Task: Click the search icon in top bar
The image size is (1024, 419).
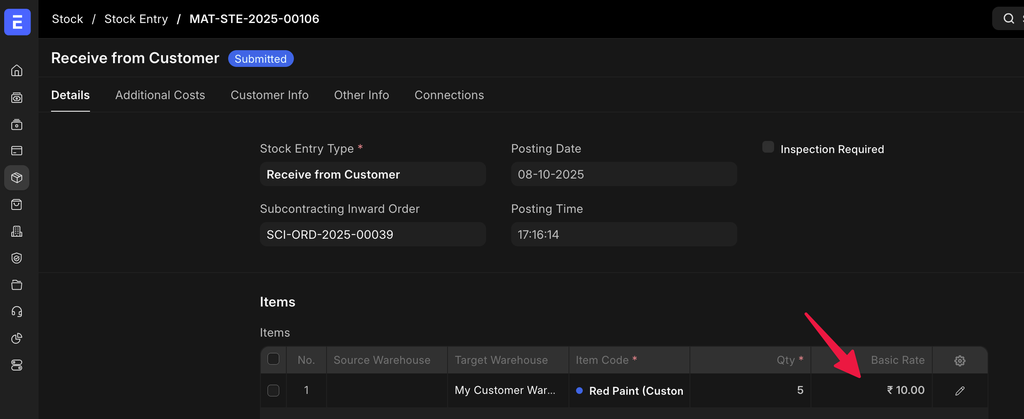Action: point(1007,19)
